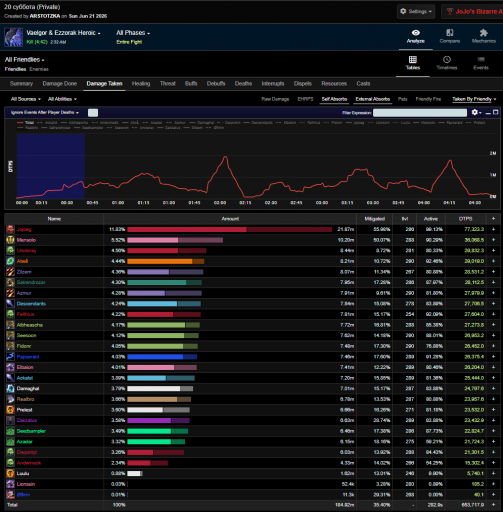Viewport: 503px width, 512px height.
Task: Toggle the Raw Damage option
Action: coord(275,99)
